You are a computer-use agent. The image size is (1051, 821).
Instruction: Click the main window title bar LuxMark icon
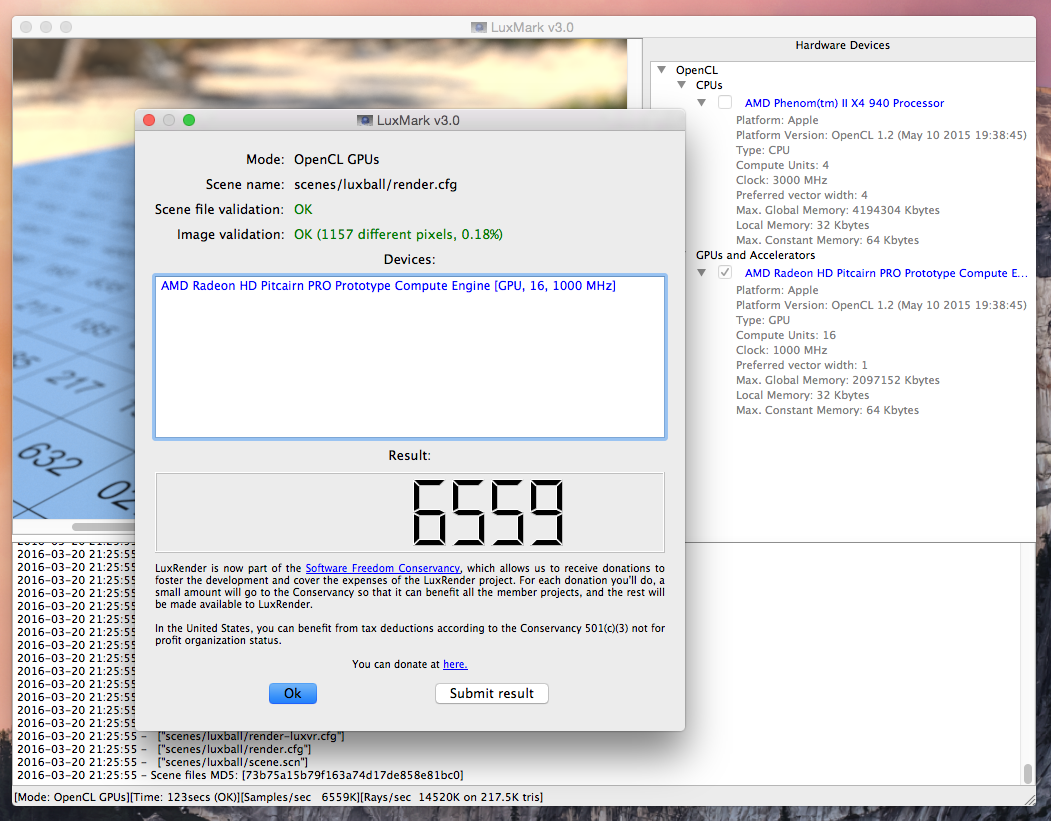click(479, 27)
